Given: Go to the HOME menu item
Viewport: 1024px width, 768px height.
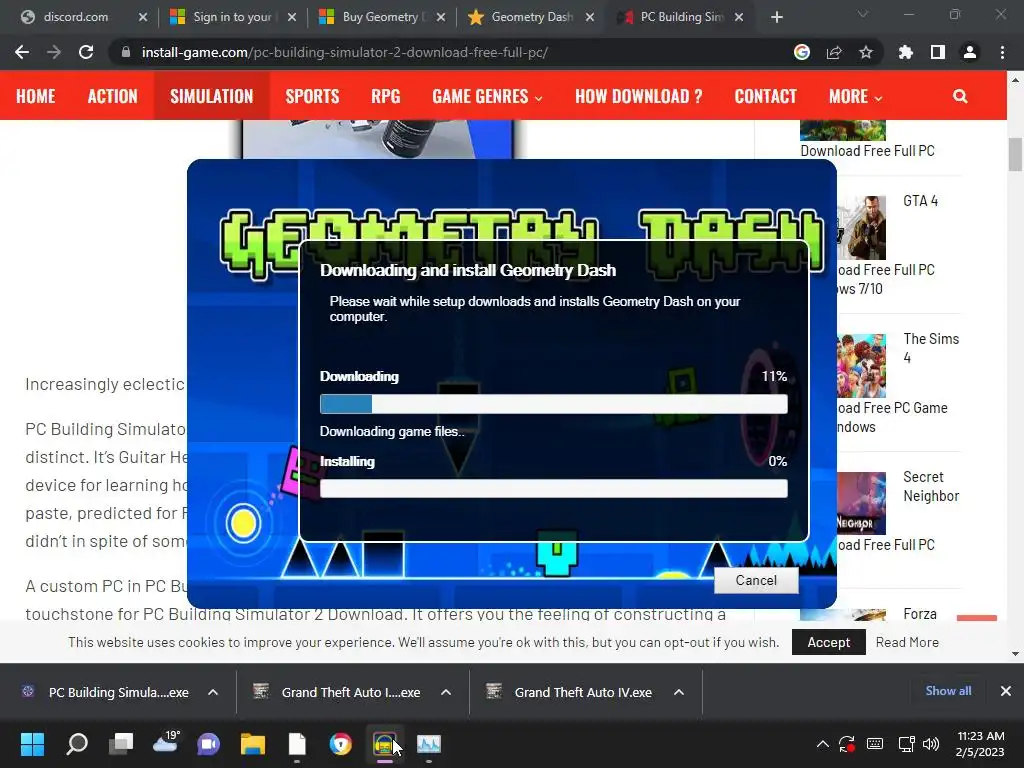Looking at the screenshot, I should [35, 97].
